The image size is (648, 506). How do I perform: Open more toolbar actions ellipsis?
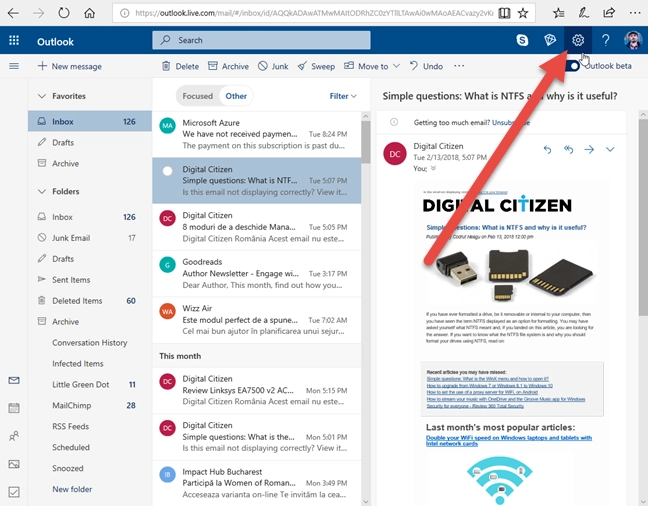pos(459,66)
